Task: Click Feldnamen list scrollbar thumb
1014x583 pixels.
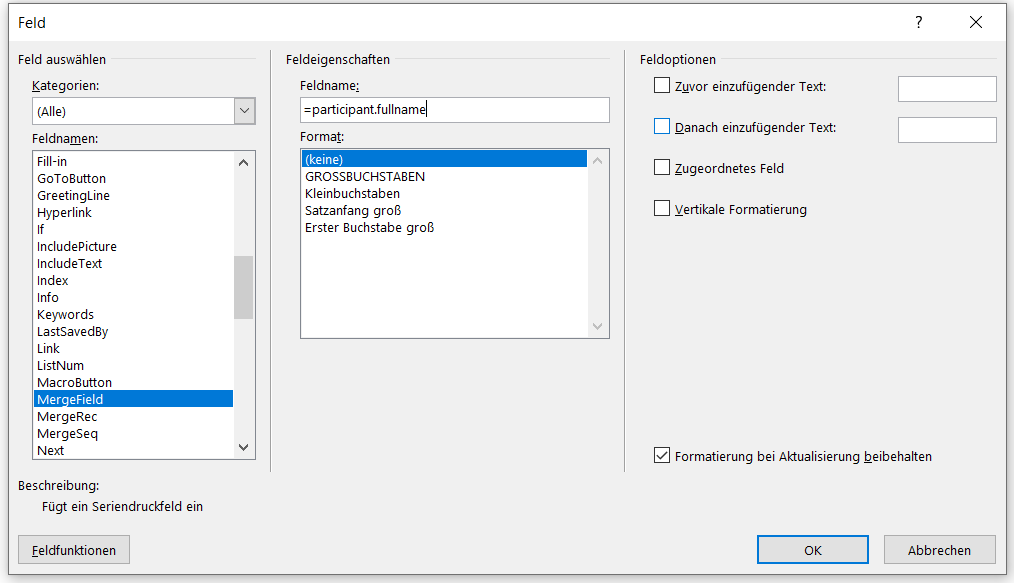Action: click(x=243, y=287)
